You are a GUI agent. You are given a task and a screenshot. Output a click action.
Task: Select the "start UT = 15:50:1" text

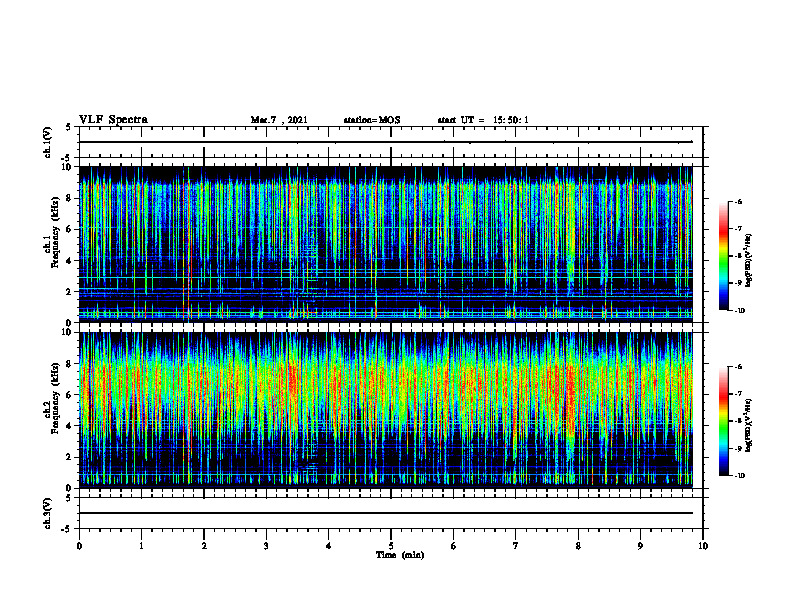(483, 120)
